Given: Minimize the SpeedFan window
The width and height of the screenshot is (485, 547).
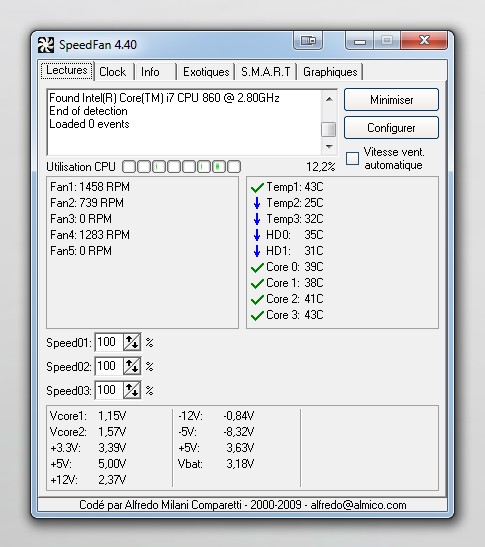Looking at the screenshot, I should [360, 40].
